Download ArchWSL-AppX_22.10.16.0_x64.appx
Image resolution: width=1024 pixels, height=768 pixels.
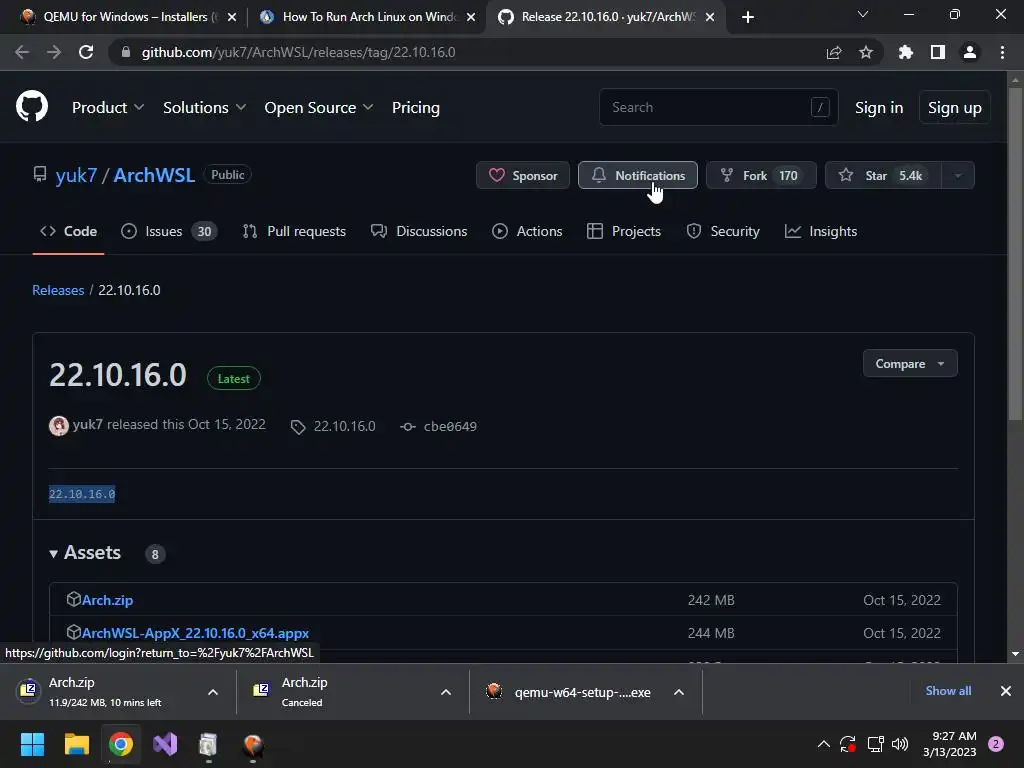[195, 633]
